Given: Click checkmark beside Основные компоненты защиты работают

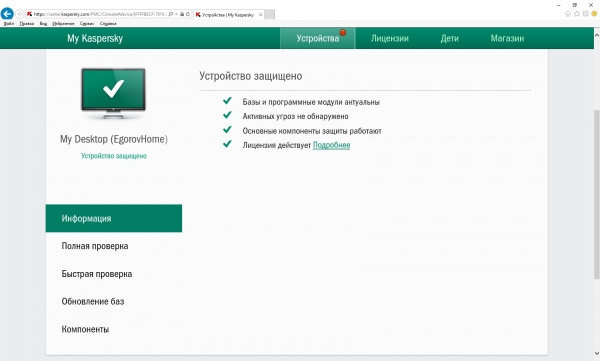Looking at the screenshot, I should pyautogui.click(x=227, y=129).
